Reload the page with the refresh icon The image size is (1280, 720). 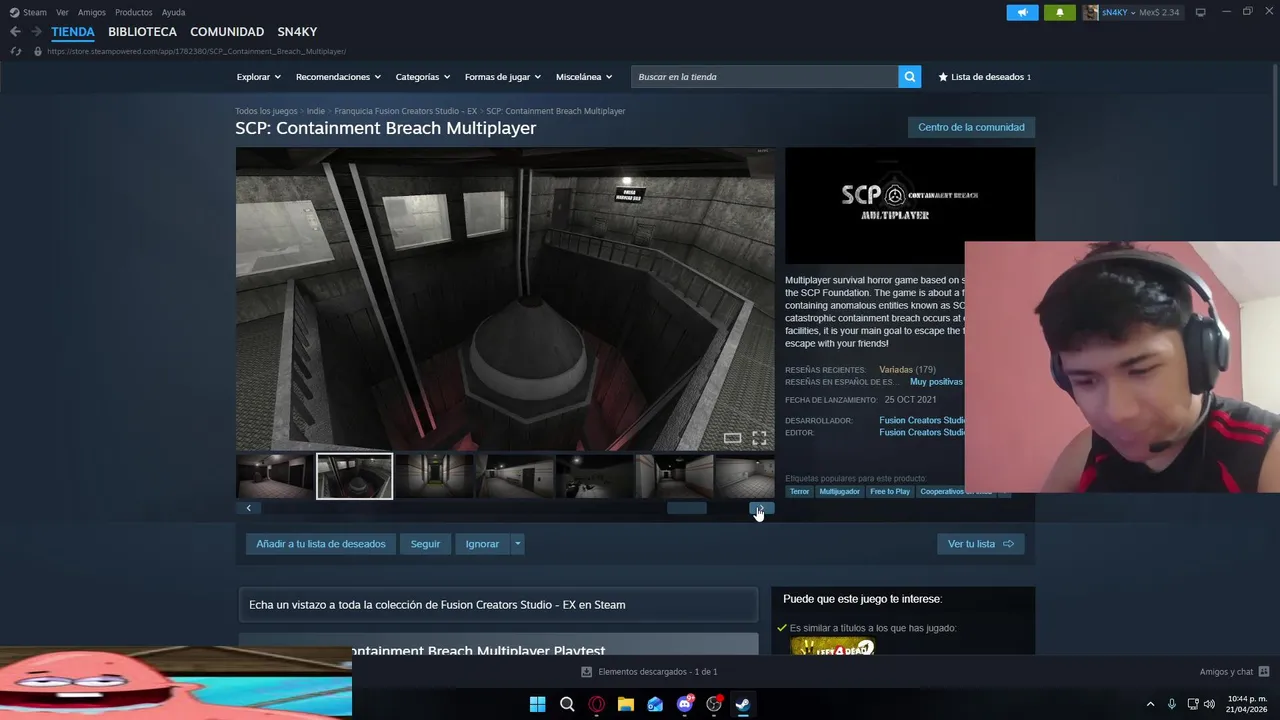click(x=15, y=51)
